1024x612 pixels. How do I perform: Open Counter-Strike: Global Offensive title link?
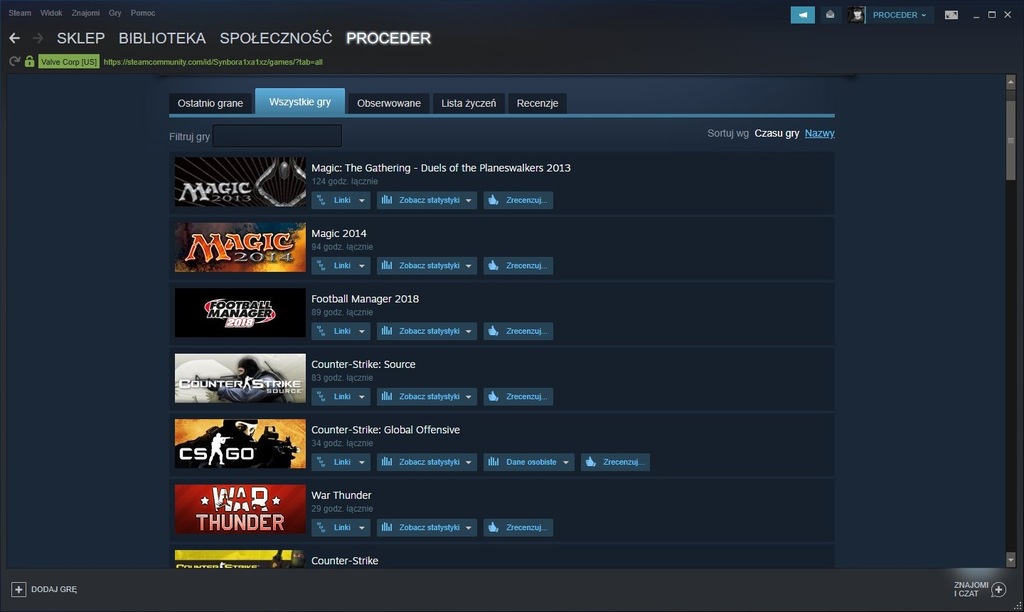pos(385,430)
